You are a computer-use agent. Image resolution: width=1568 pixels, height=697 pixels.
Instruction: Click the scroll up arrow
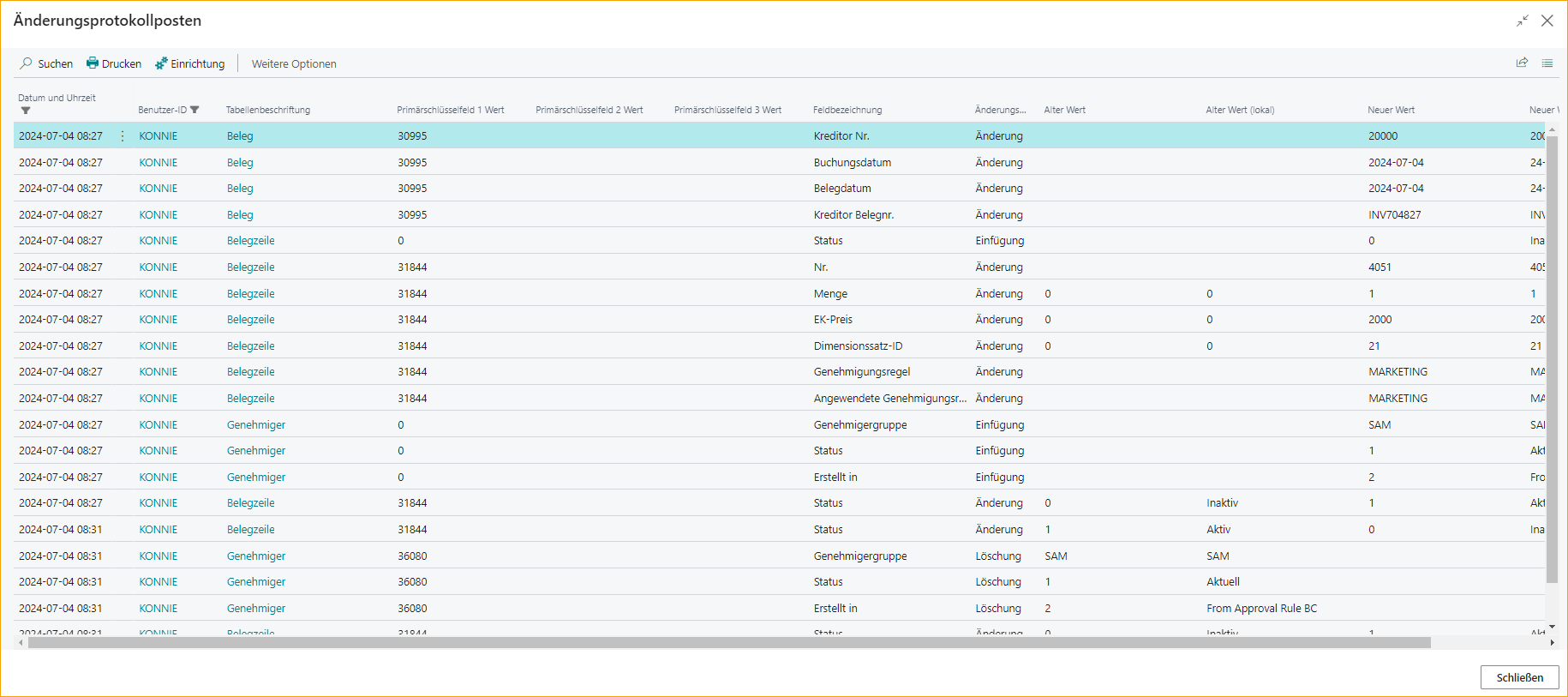1552,129
